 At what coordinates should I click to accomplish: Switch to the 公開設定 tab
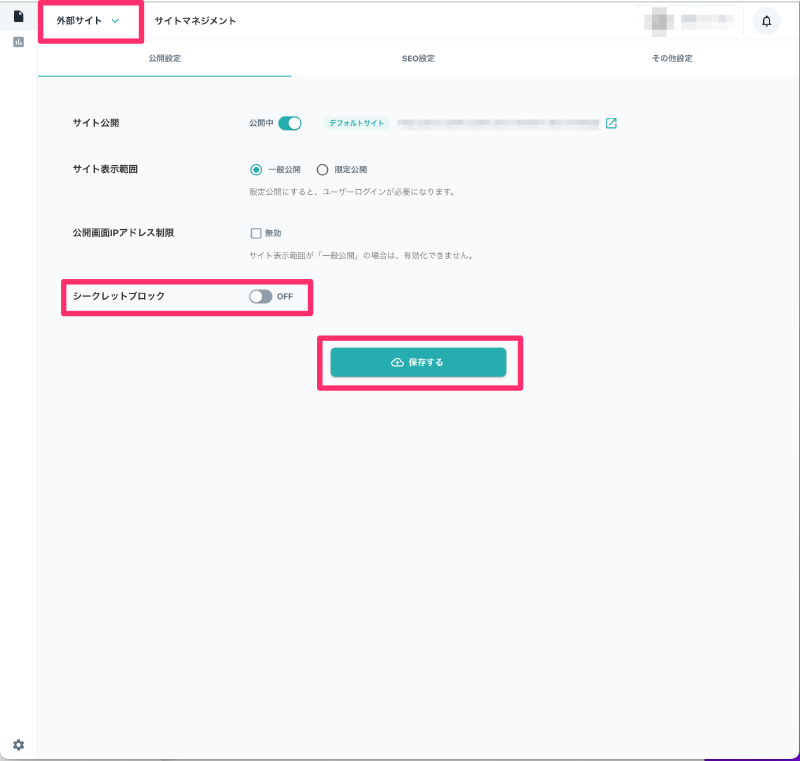[x=164, y=58]
